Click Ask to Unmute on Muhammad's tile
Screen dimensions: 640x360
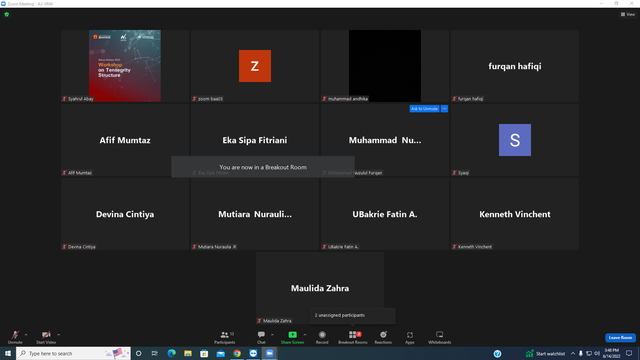tap(424, 109)
